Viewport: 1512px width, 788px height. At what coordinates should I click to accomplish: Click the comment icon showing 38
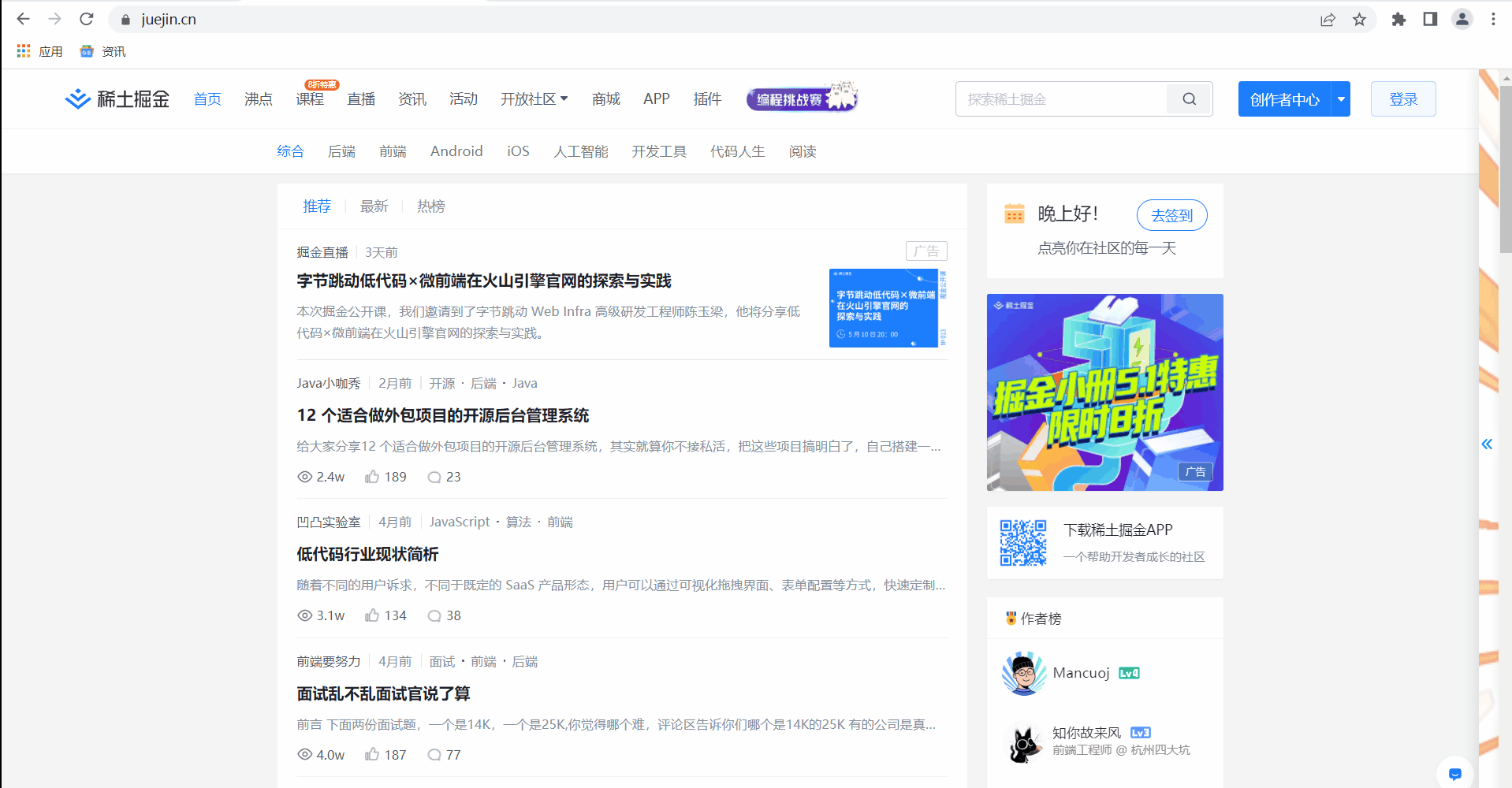[x=434, y=615]
